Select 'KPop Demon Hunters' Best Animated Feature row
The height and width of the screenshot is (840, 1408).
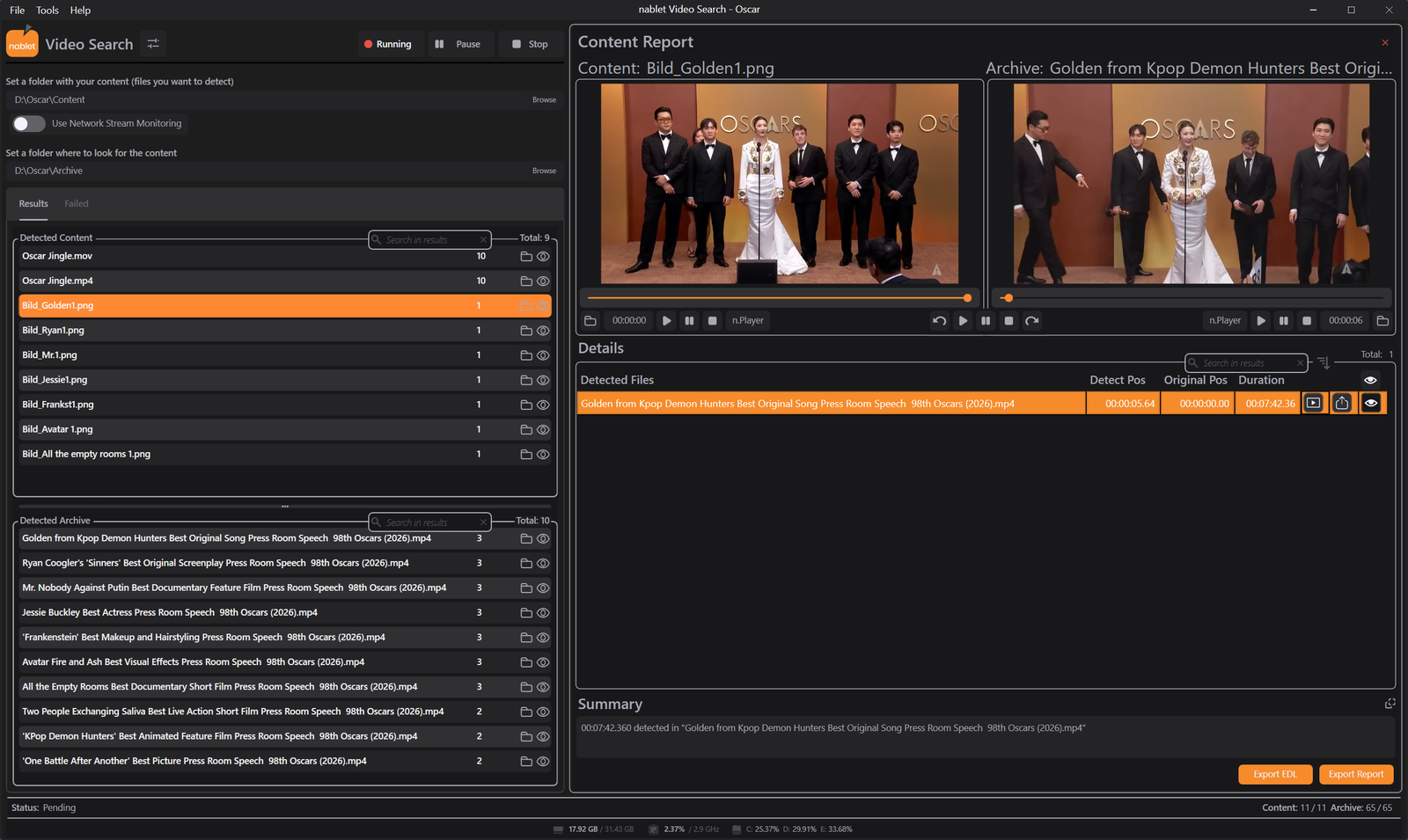(285, 736)
